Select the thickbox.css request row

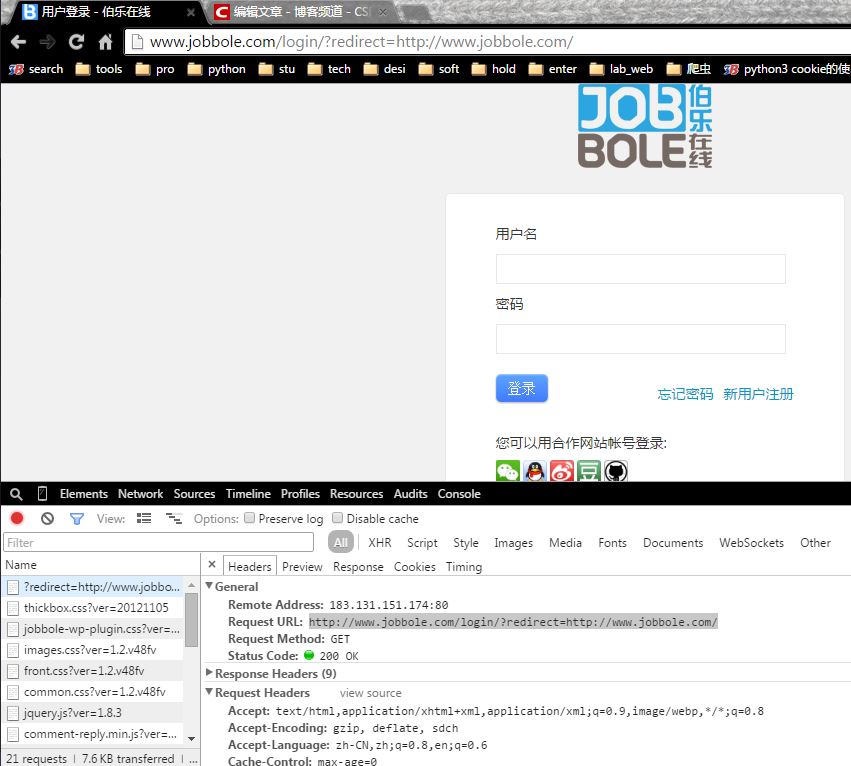pyautogui.click(x=94, y=607)
